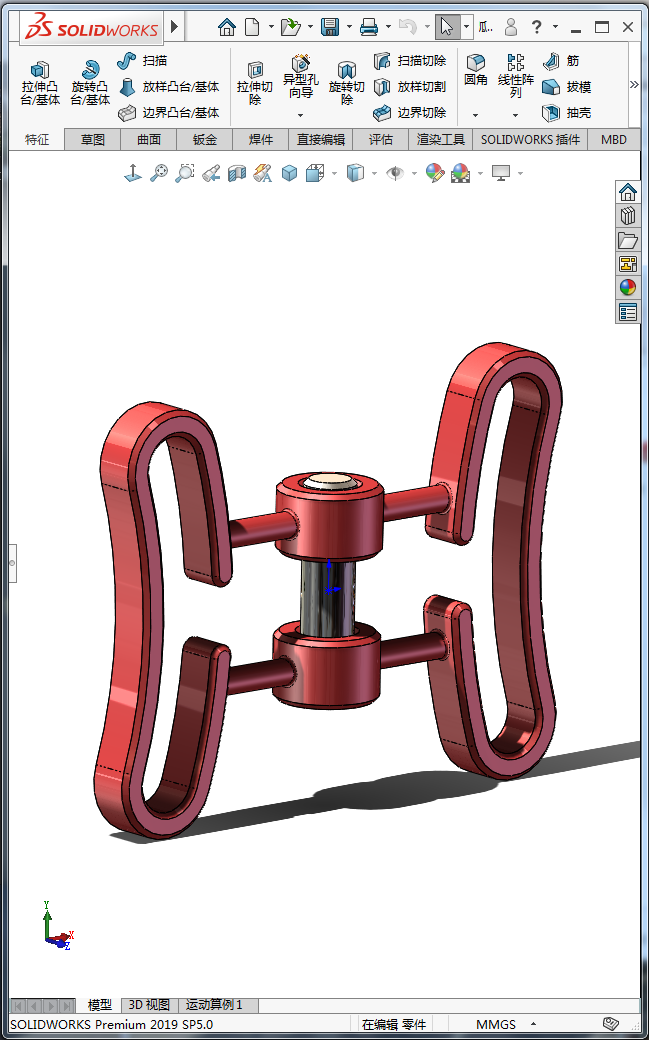Image resolution: width=649 pixels, height=1040 pixels.
Task: Switch to the Surfaces (曲面) tab
Action: tap(149, 140)
